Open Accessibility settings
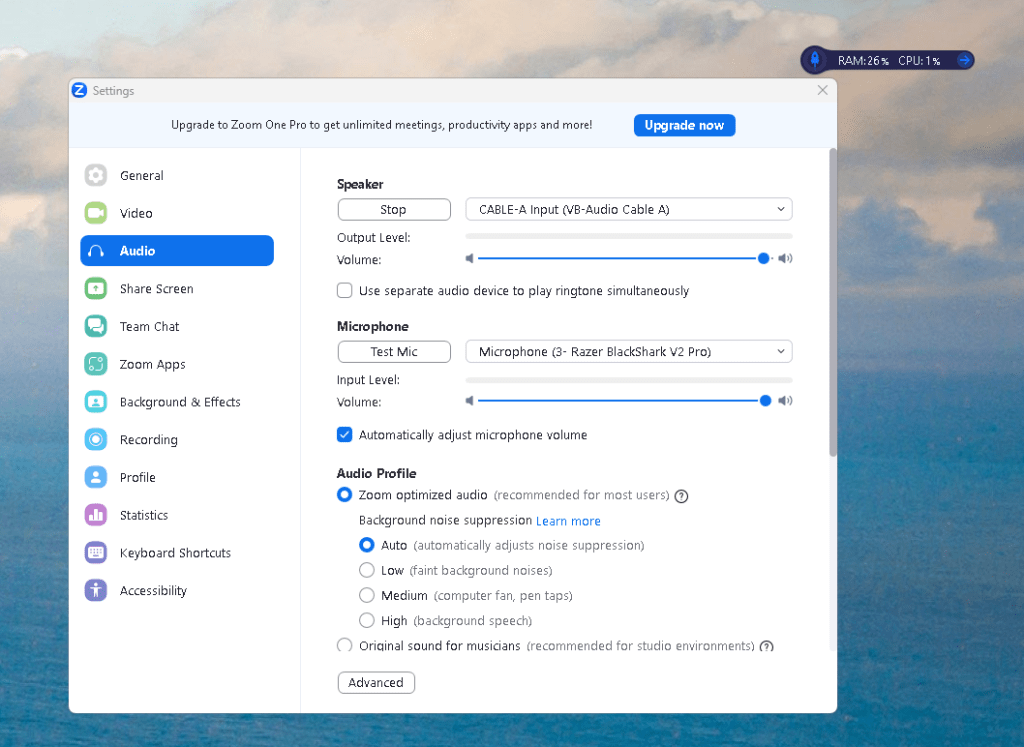The width and height of the screenshot is (1024, 747). [177, 590]
